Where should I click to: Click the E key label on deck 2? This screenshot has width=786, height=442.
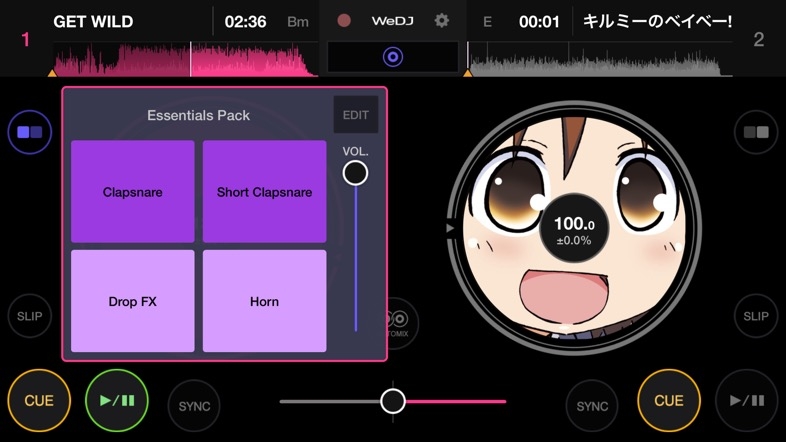tap(487, 22)
